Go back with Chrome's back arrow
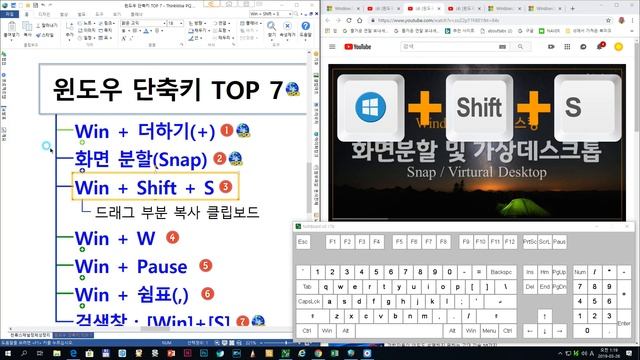The height and width of the screenshot is (360, 640). click(x=328, y=20)
